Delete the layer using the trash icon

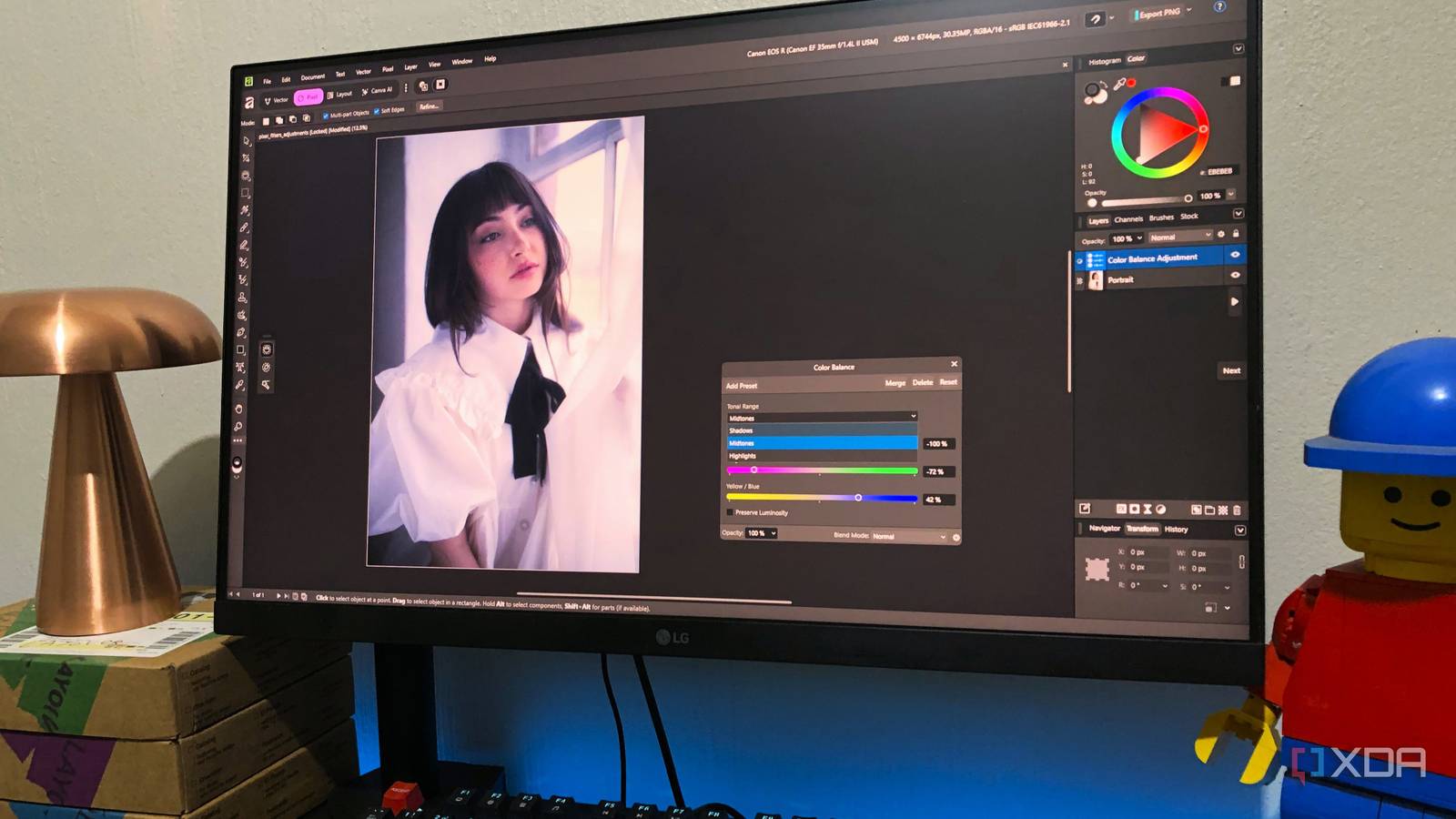click(1237, 510)
